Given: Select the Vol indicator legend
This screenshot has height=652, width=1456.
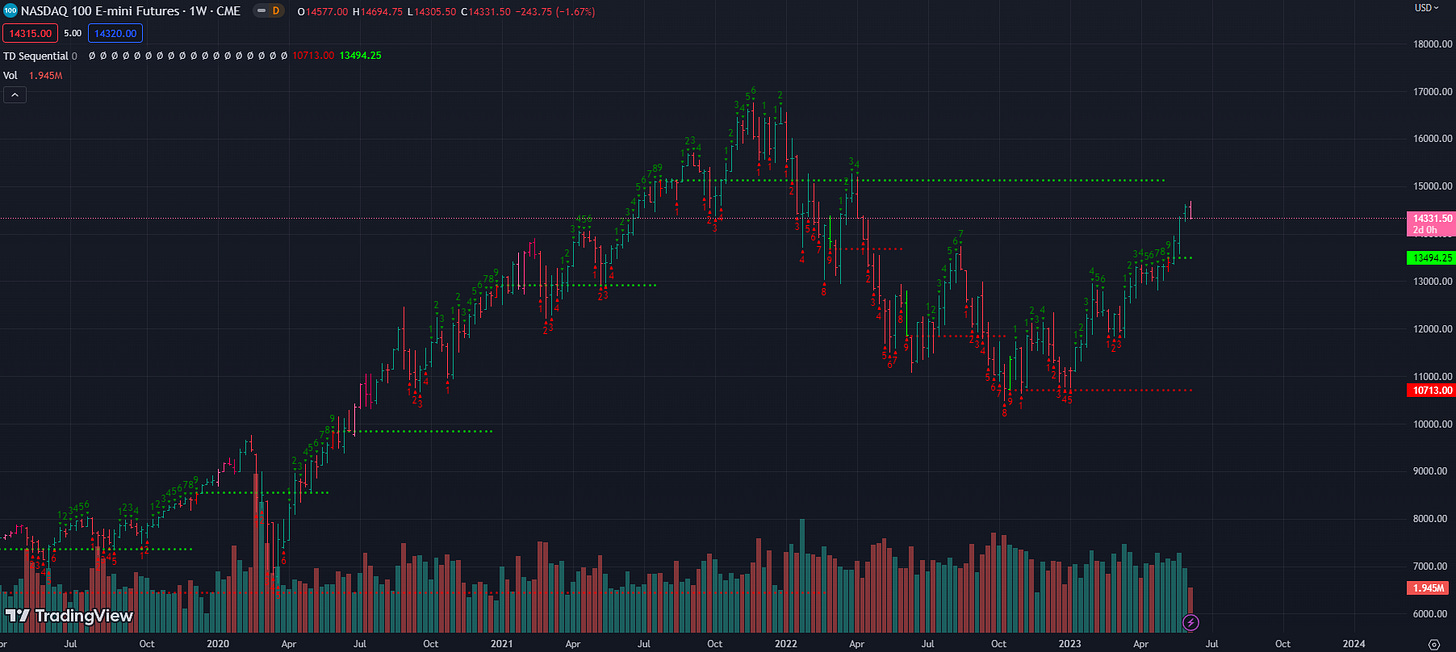Looking at the screenshot, I should pos(10,75).
